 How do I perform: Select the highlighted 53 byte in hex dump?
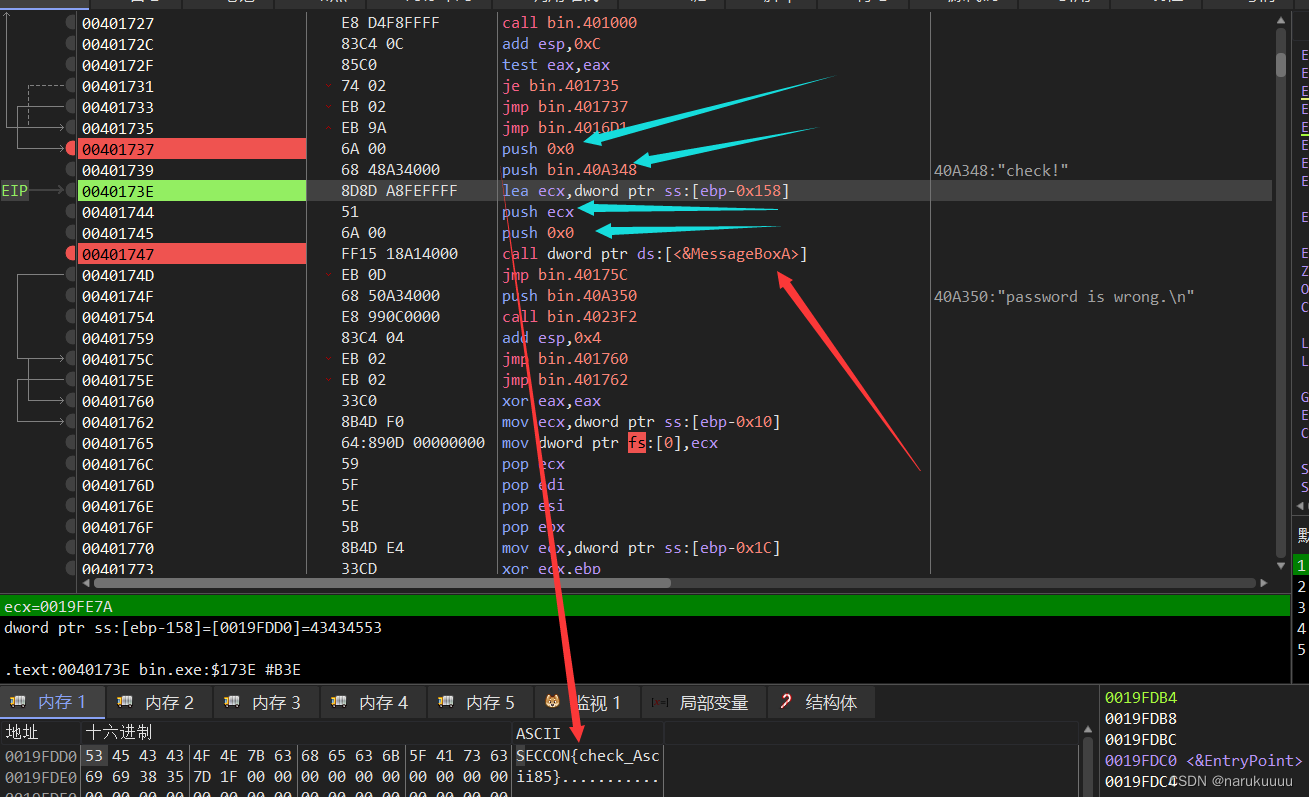[94, 756]
